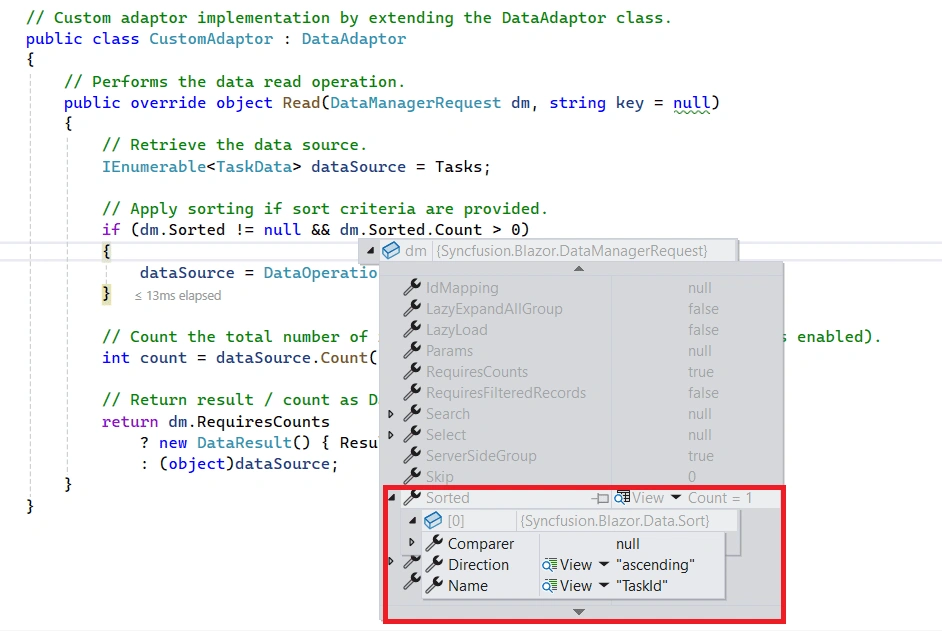Expand the Comparer property node
Screen dimensions: 942x631
412,542
